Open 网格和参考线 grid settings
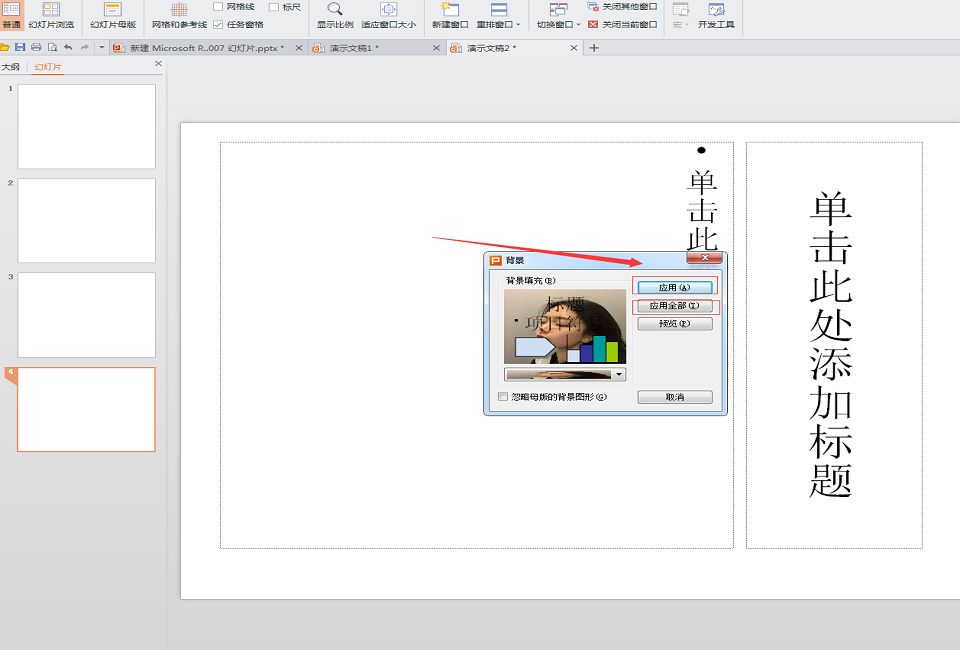Screen dimensions: 960x650 (179, 15)
